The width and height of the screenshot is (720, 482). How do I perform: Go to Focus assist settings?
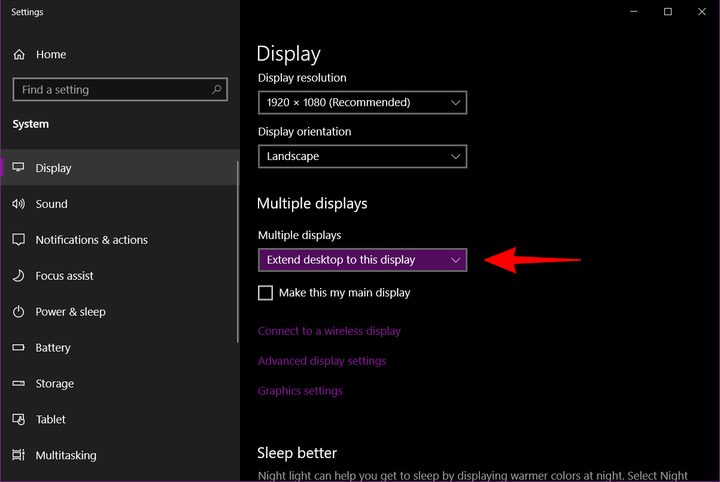pos(119,275)
